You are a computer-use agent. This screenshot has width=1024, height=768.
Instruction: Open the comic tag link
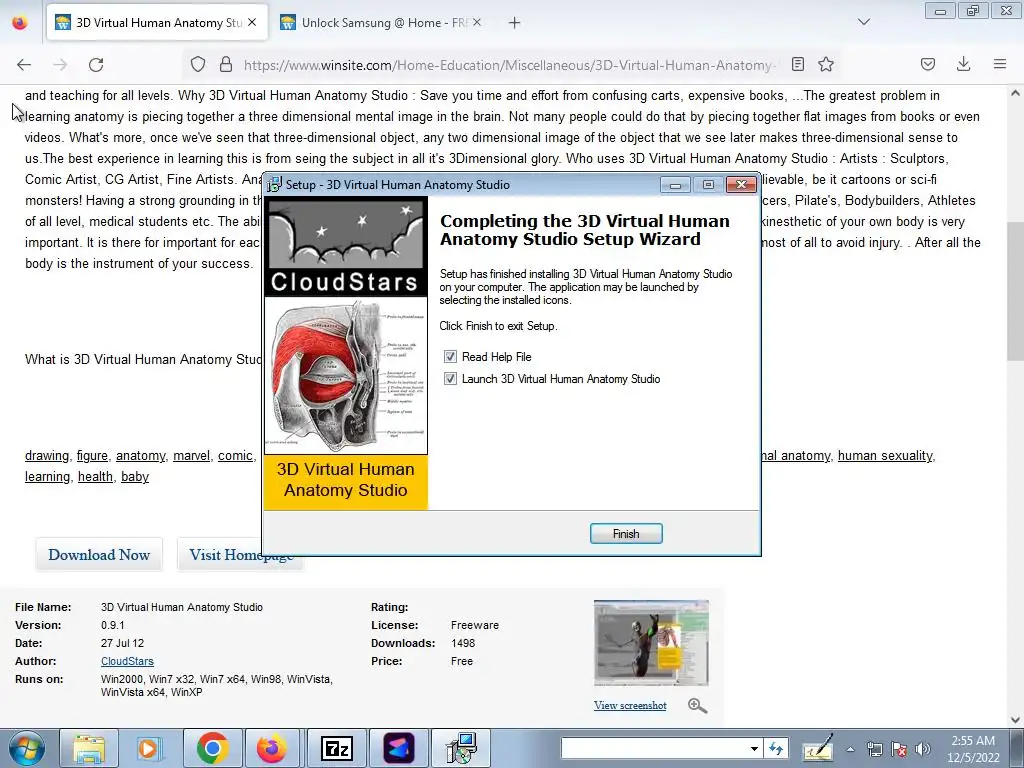coord(235,456)
